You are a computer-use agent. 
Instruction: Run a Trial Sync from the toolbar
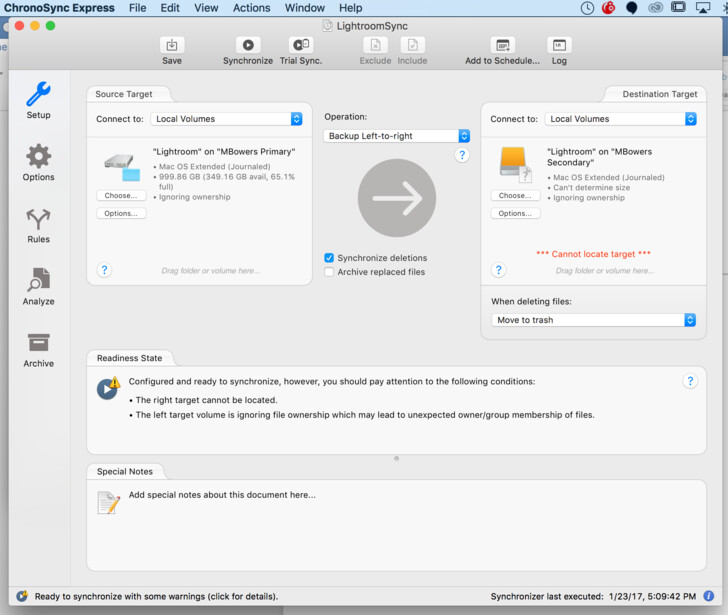pos(301,45)
